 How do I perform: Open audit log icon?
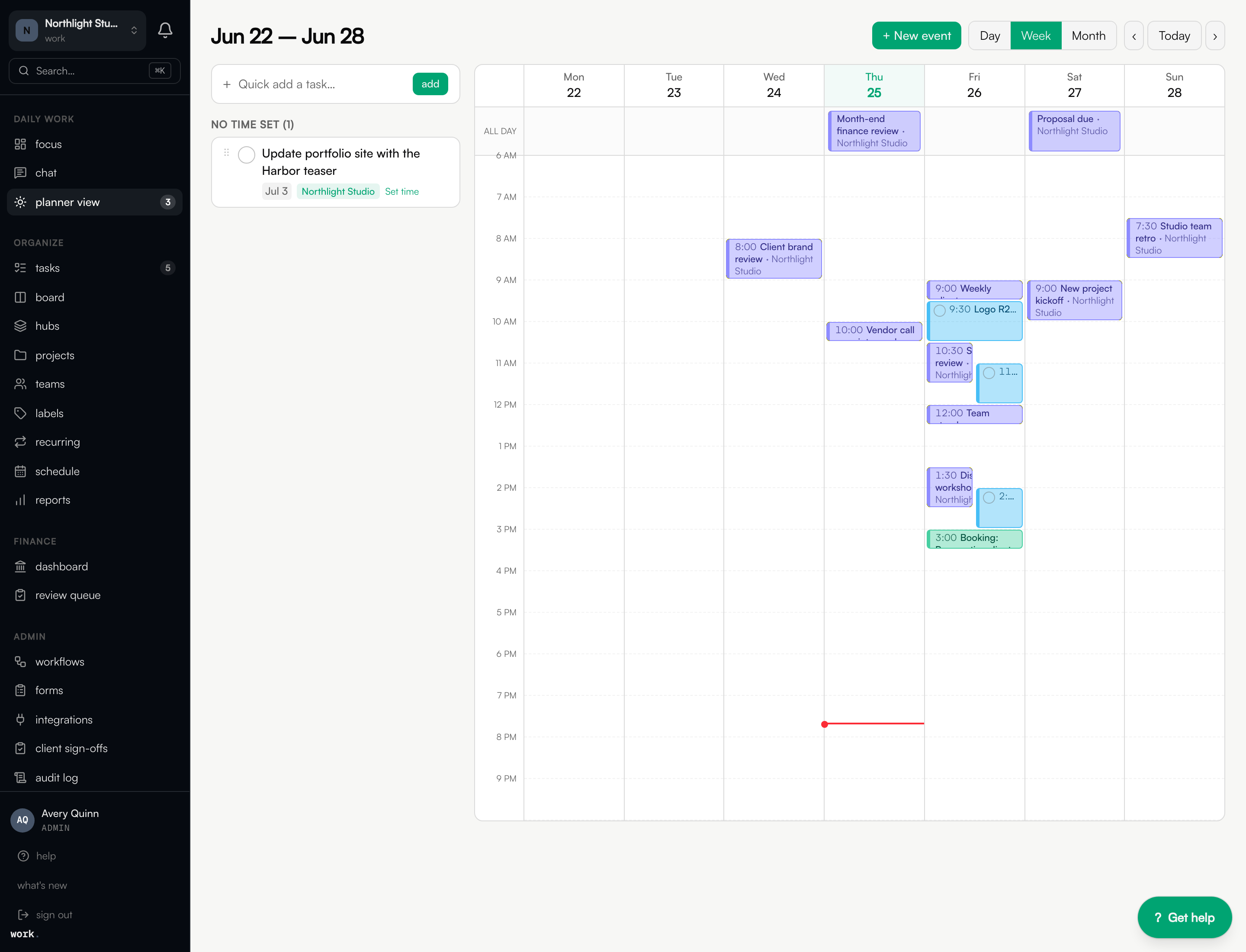pos(20,778)
